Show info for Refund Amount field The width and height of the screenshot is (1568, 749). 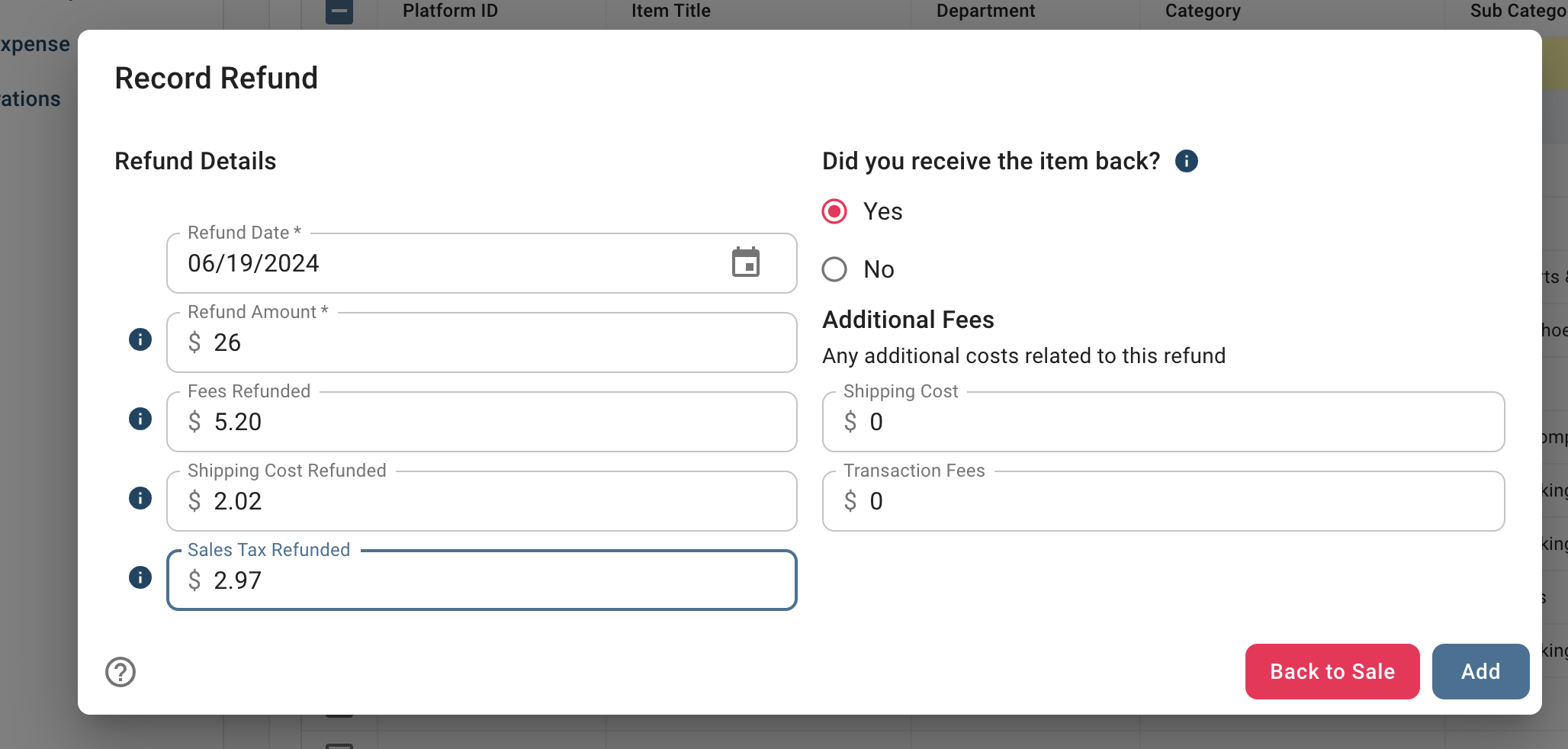click(140, 339)
